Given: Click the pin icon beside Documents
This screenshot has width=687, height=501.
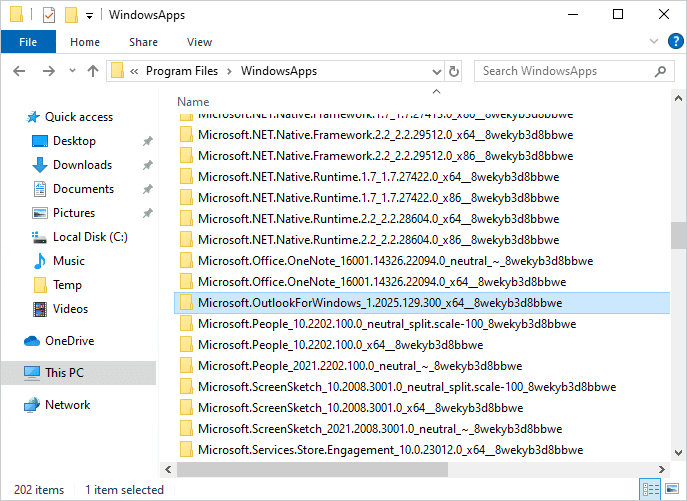Looking at the screenshot, I should click(x=148, y=189).
